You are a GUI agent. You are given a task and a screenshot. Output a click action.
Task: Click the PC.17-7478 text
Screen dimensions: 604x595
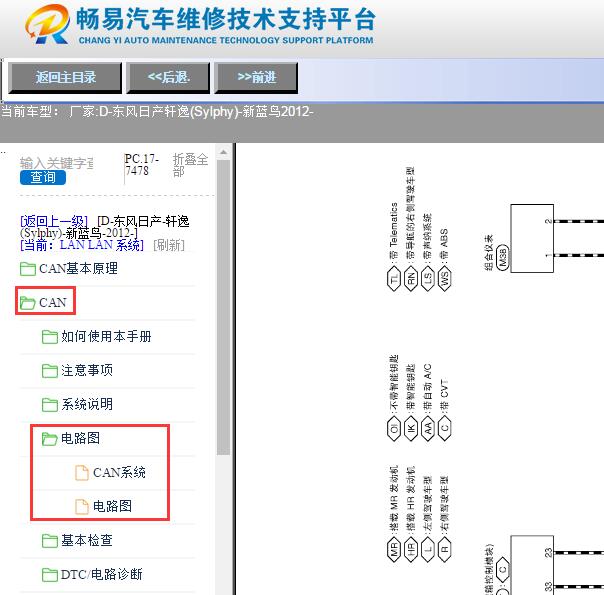tap(141, 165)
